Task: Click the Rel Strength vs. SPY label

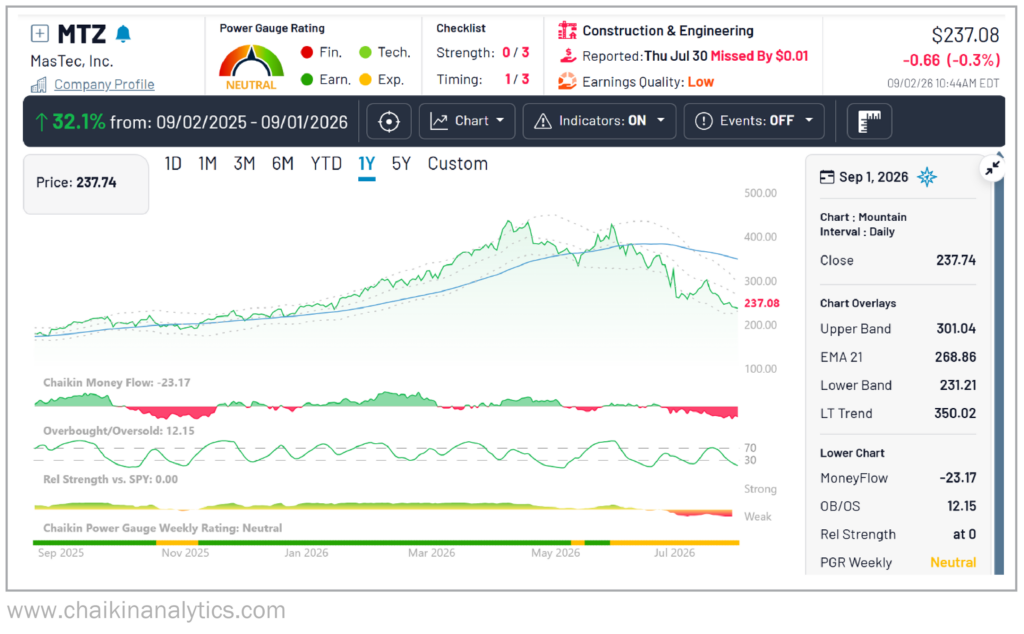Action: (110, 479)
